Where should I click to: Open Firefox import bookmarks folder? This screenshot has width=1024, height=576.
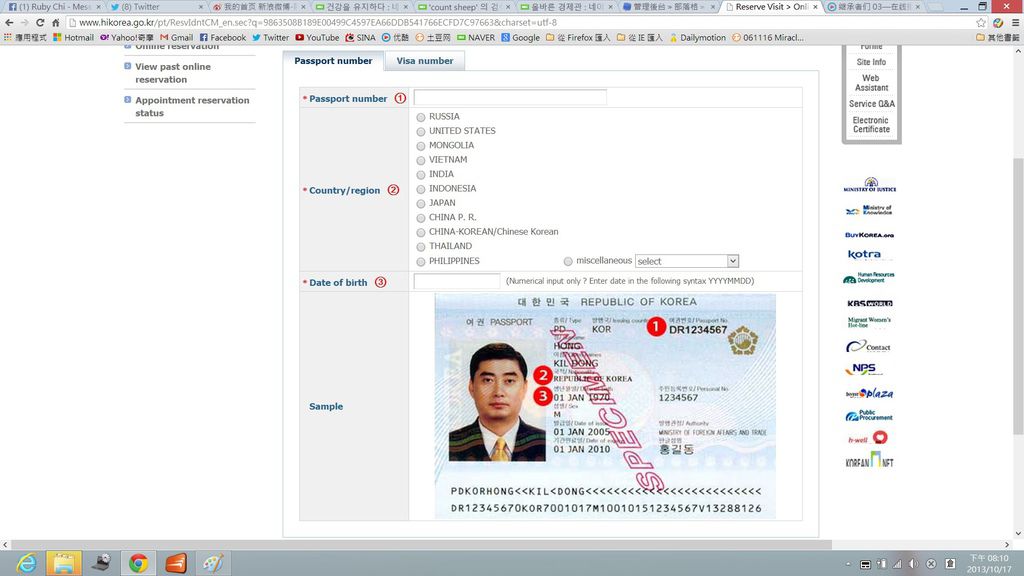[x=578, y=37]
